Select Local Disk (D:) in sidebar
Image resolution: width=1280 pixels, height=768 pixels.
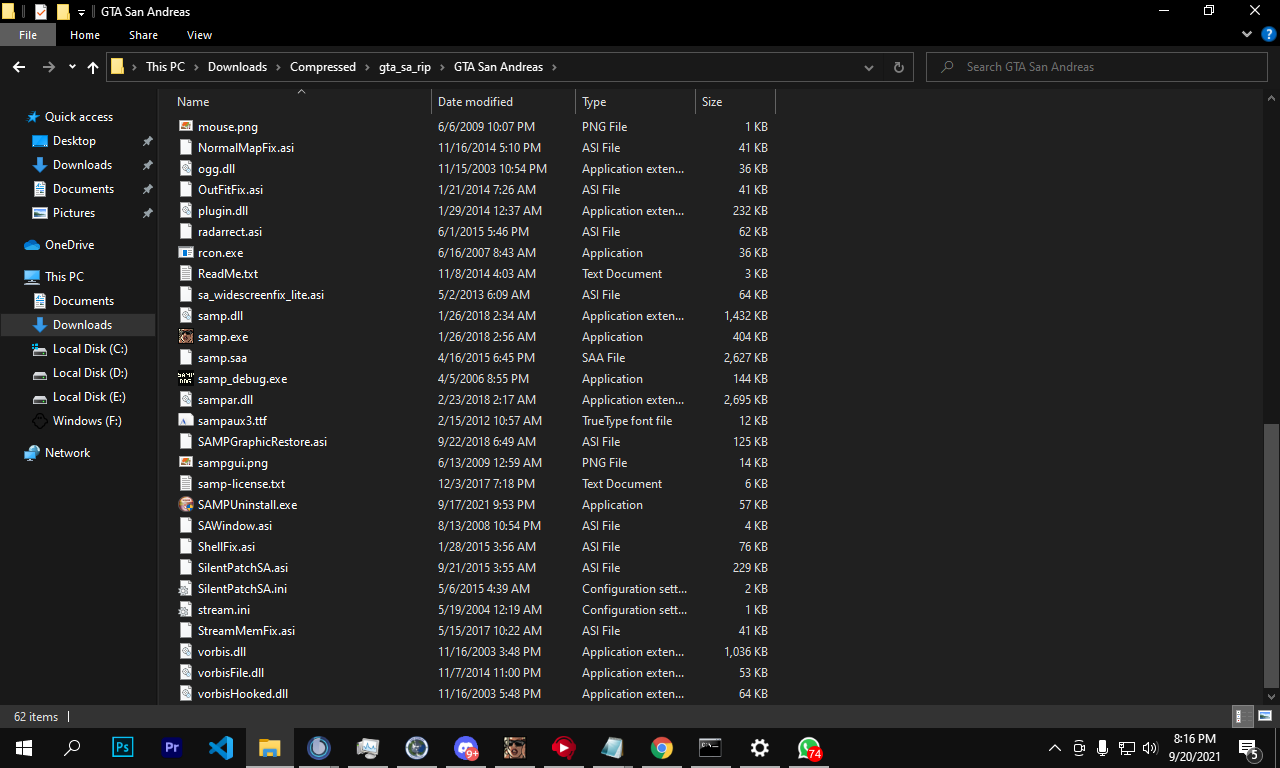pos(90,373)
